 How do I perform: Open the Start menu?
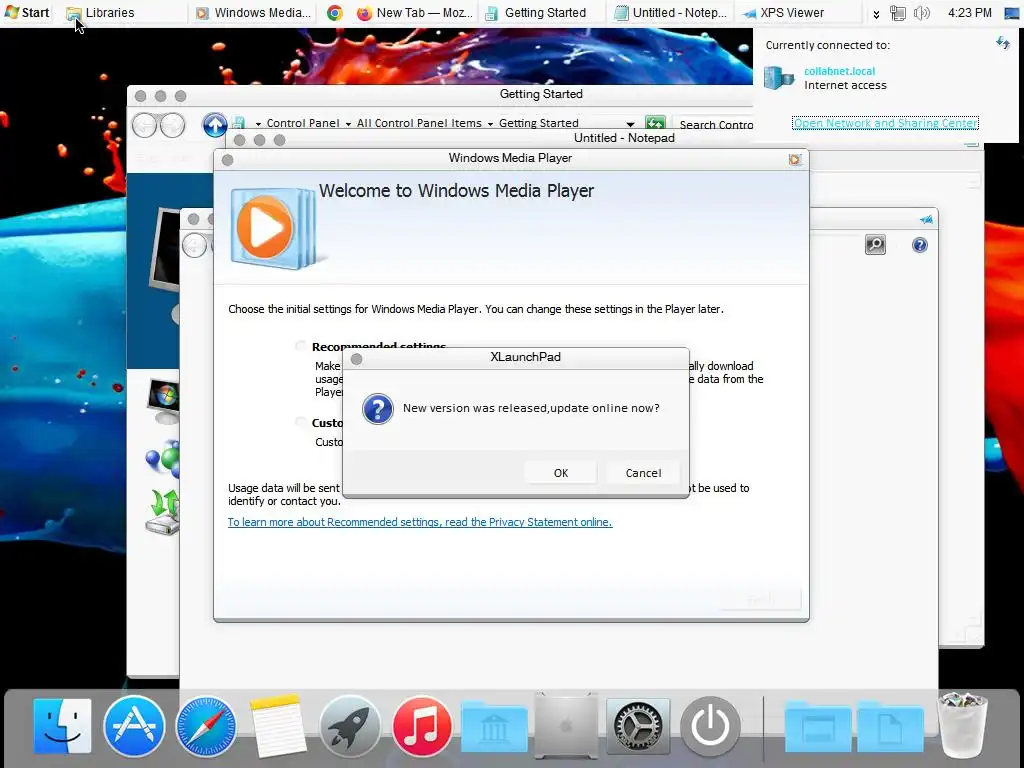coord(27,12)
